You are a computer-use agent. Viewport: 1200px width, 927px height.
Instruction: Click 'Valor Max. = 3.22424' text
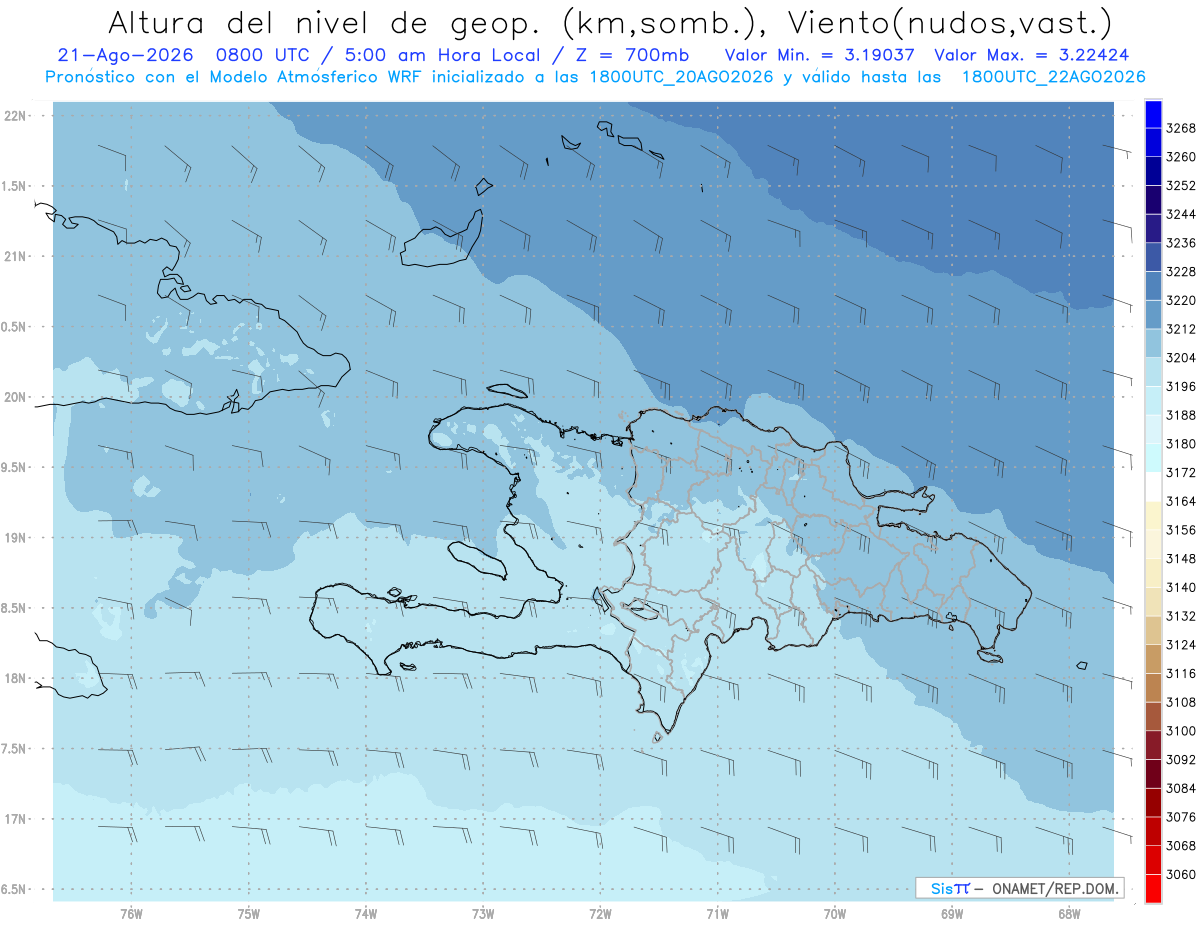click(x=1033, y=55)
